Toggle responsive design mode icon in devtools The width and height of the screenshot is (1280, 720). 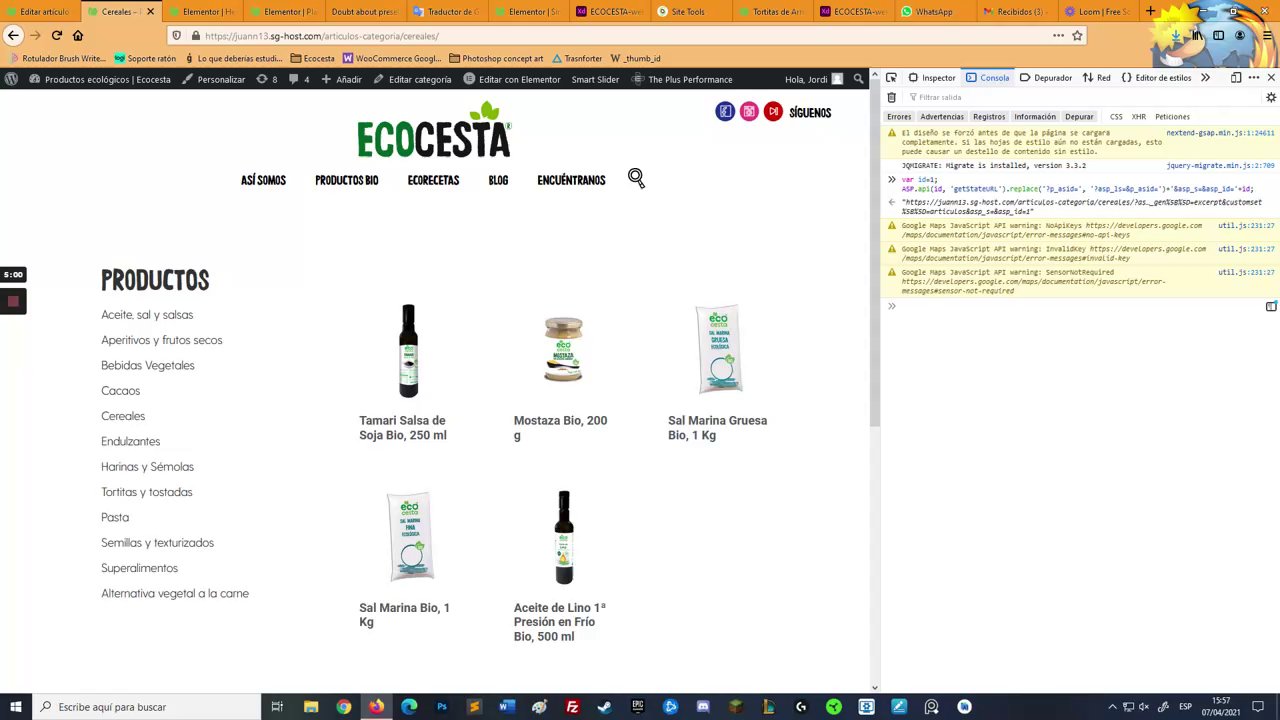pos(1236,77)
